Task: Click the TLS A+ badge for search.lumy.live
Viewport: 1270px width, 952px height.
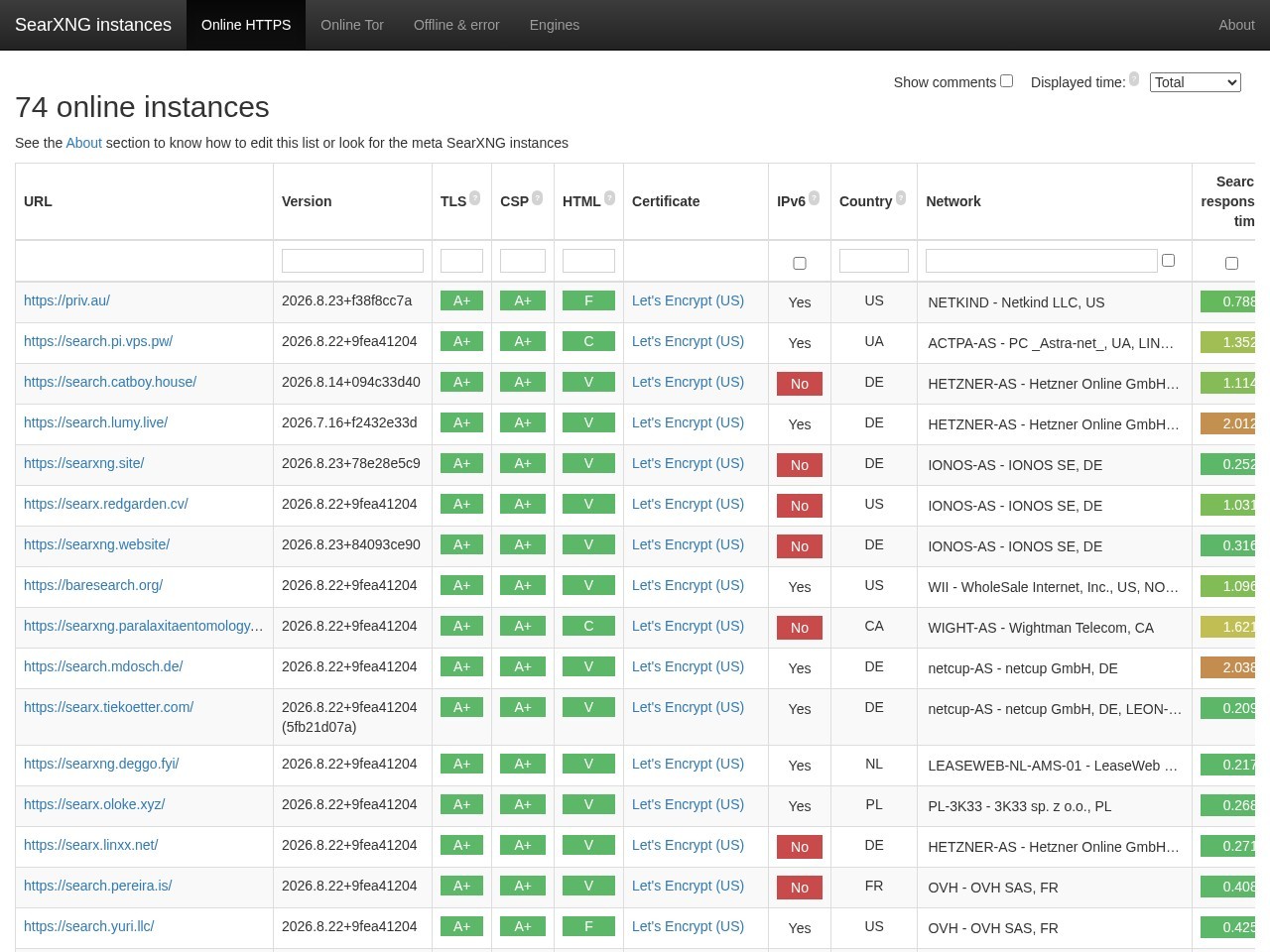Action: (461, 422)
